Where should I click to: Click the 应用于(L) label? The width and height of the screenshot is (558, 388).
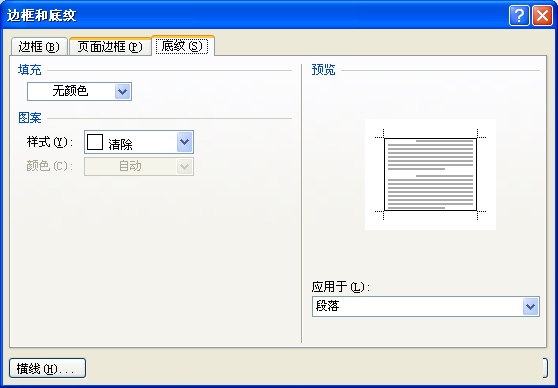click(x=341, y=287)
